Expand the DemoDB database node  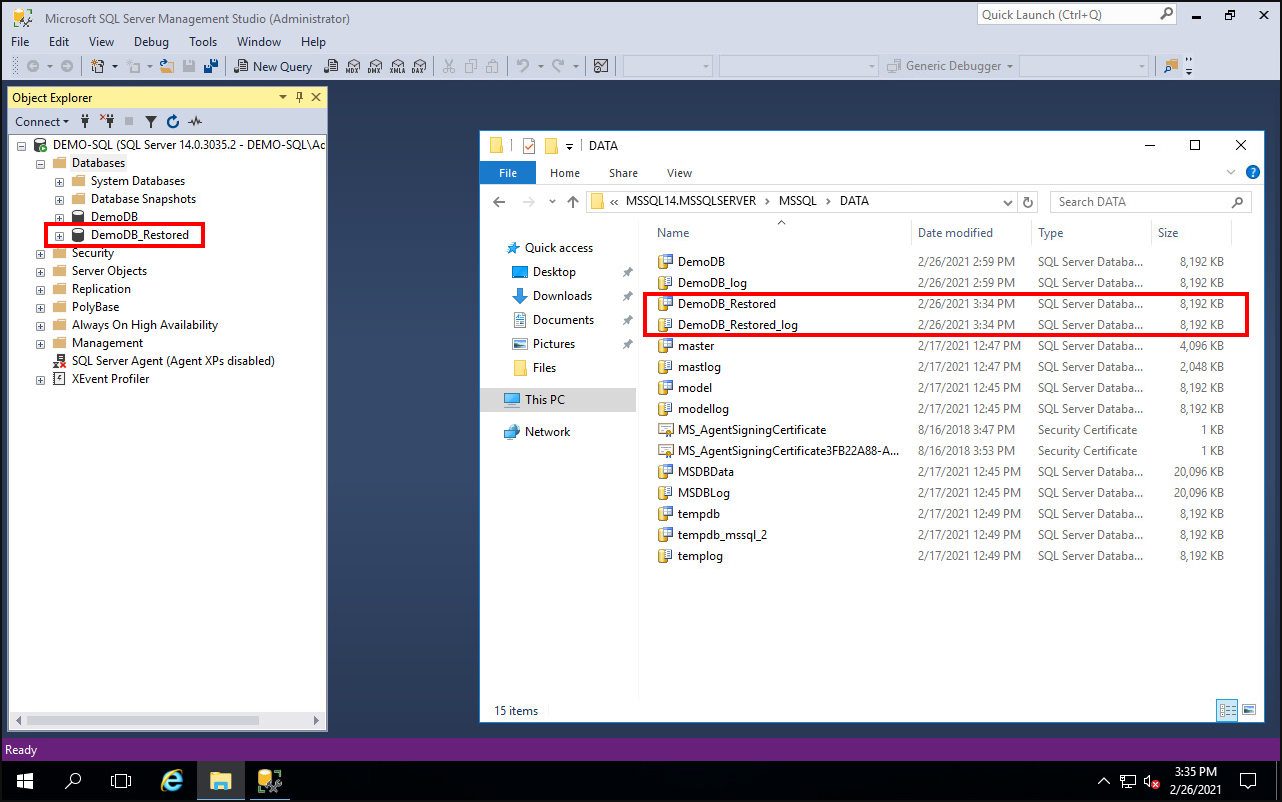[59, 217]
